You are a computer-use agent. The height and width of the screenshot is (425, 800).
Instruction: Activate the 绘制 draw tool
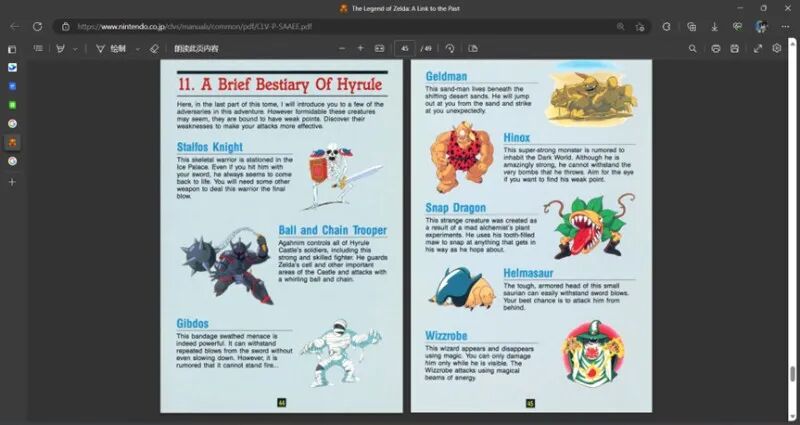pos(111,48)
